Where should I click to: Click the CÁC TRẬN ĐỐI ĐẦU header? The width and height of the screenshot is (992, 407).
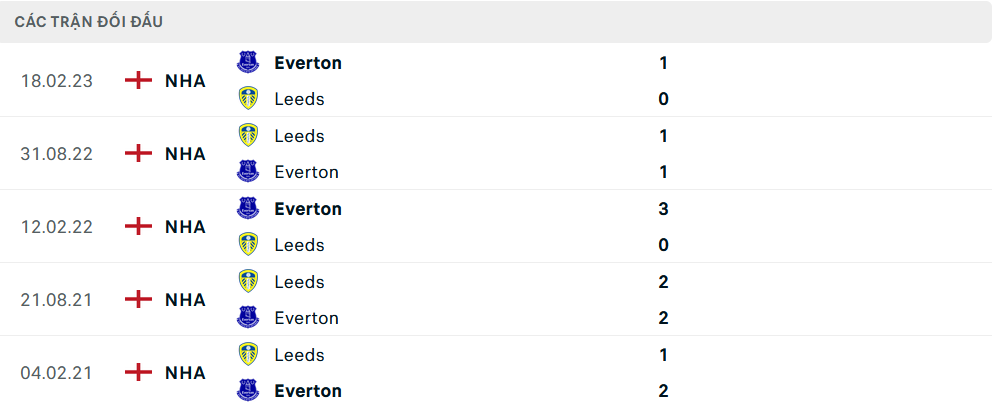pos(89,22)
